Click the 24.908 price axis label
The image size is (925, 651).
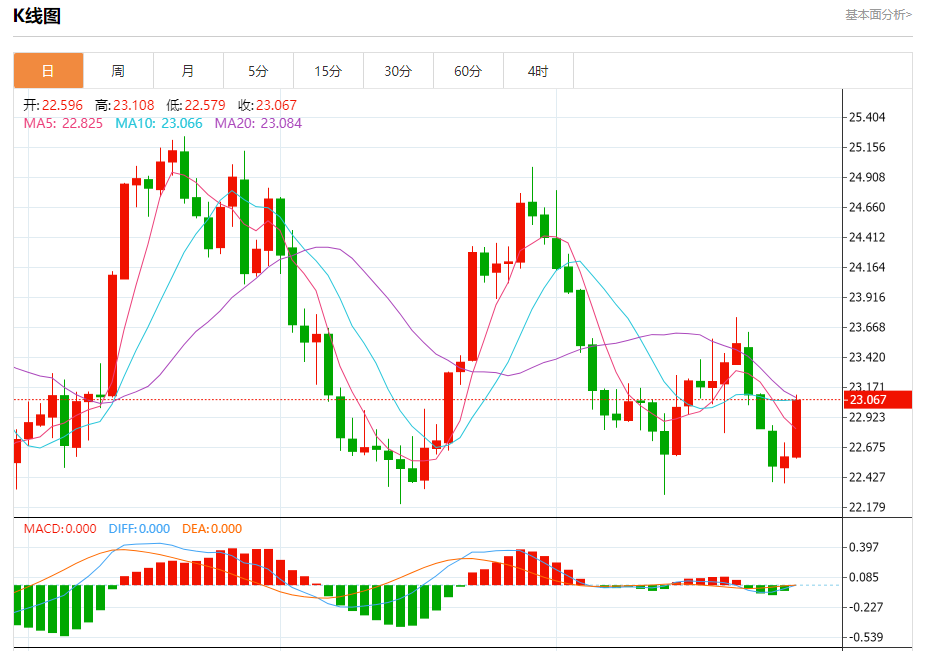point(867,177)
